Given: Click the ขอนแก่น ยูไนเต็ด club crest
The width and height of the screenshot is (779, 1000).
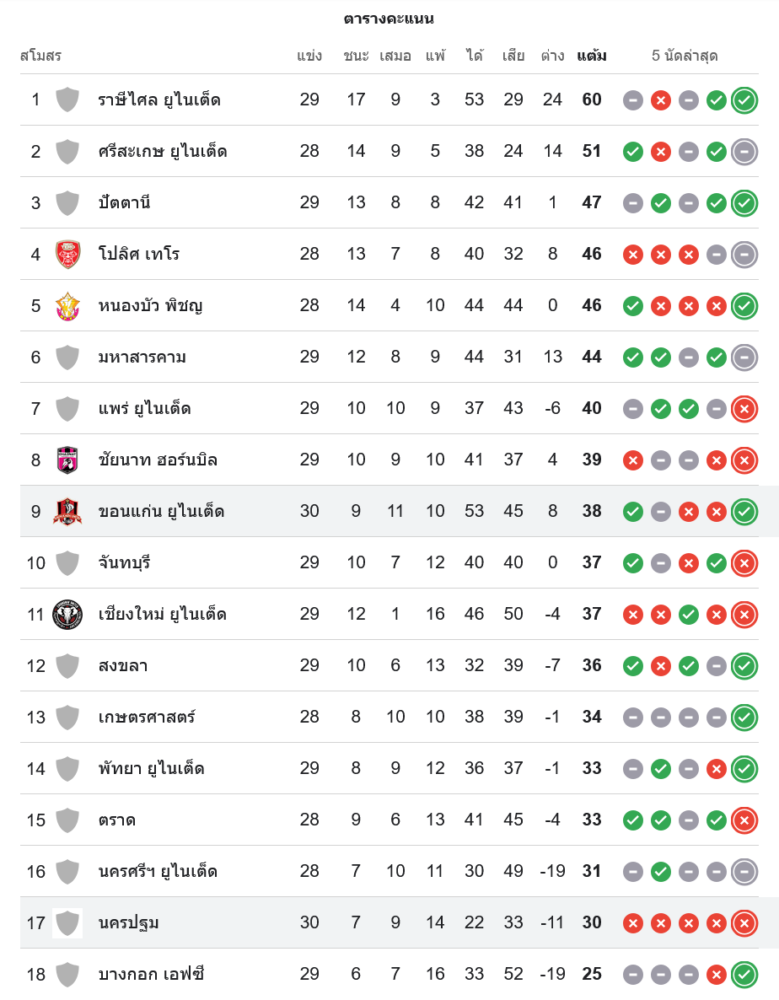Looking at the screenshot, I should point(67,511).
